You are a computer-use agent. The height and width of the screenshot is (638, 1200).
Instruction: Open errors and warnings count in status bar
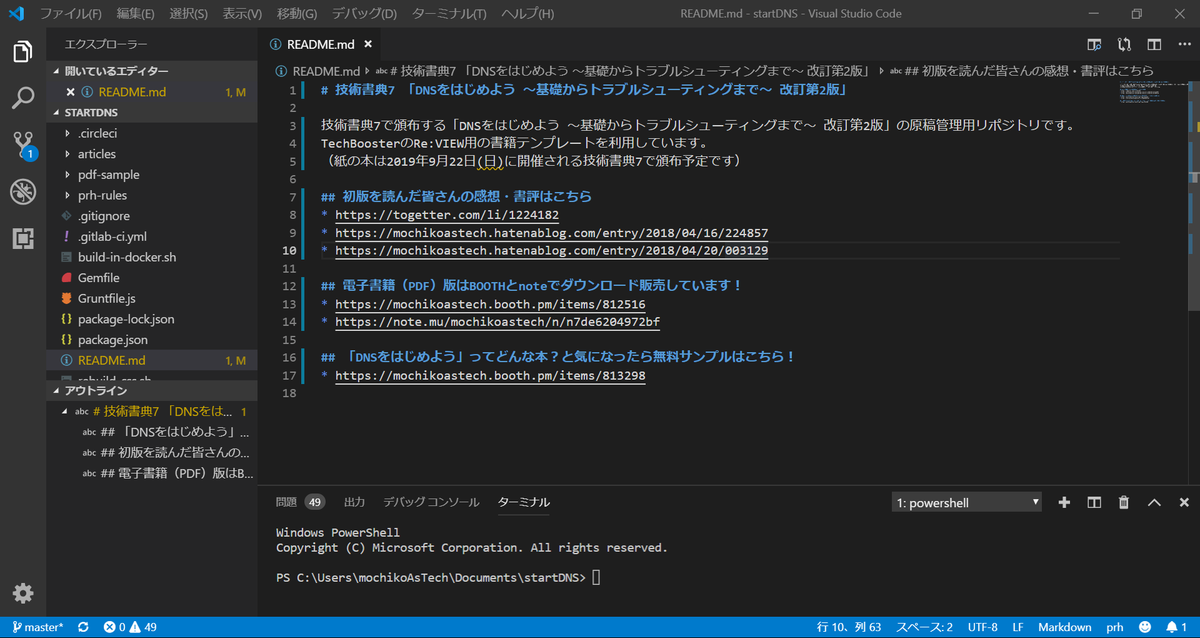130,627
